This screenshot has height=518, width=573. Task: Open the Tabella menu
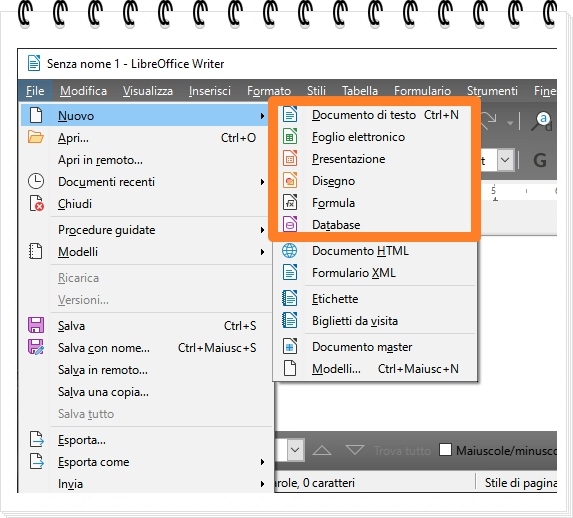360,91
